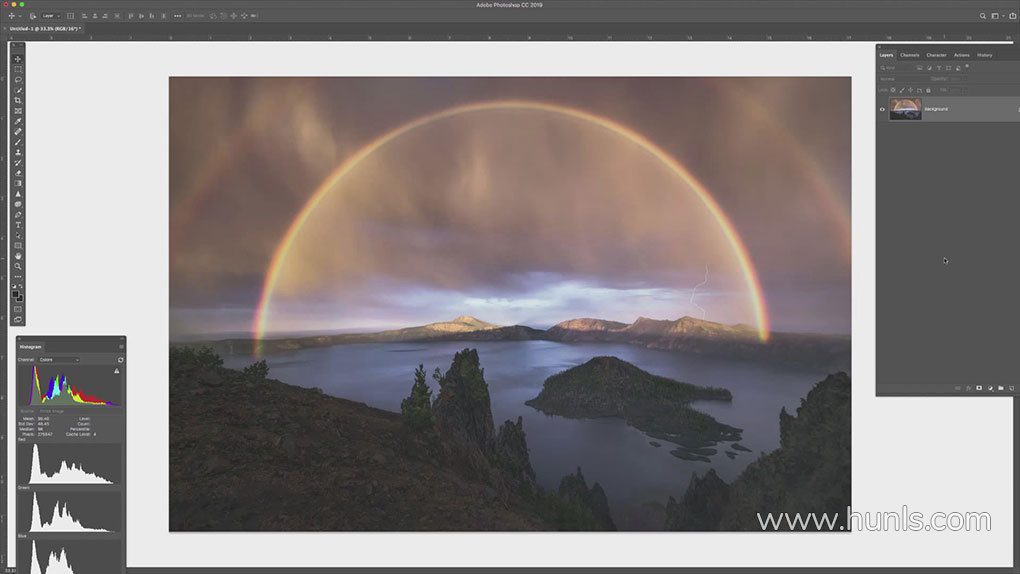Click background color swatch
Image resolution: width=1020 pixels, height=574 pixels.
(21, 299)
